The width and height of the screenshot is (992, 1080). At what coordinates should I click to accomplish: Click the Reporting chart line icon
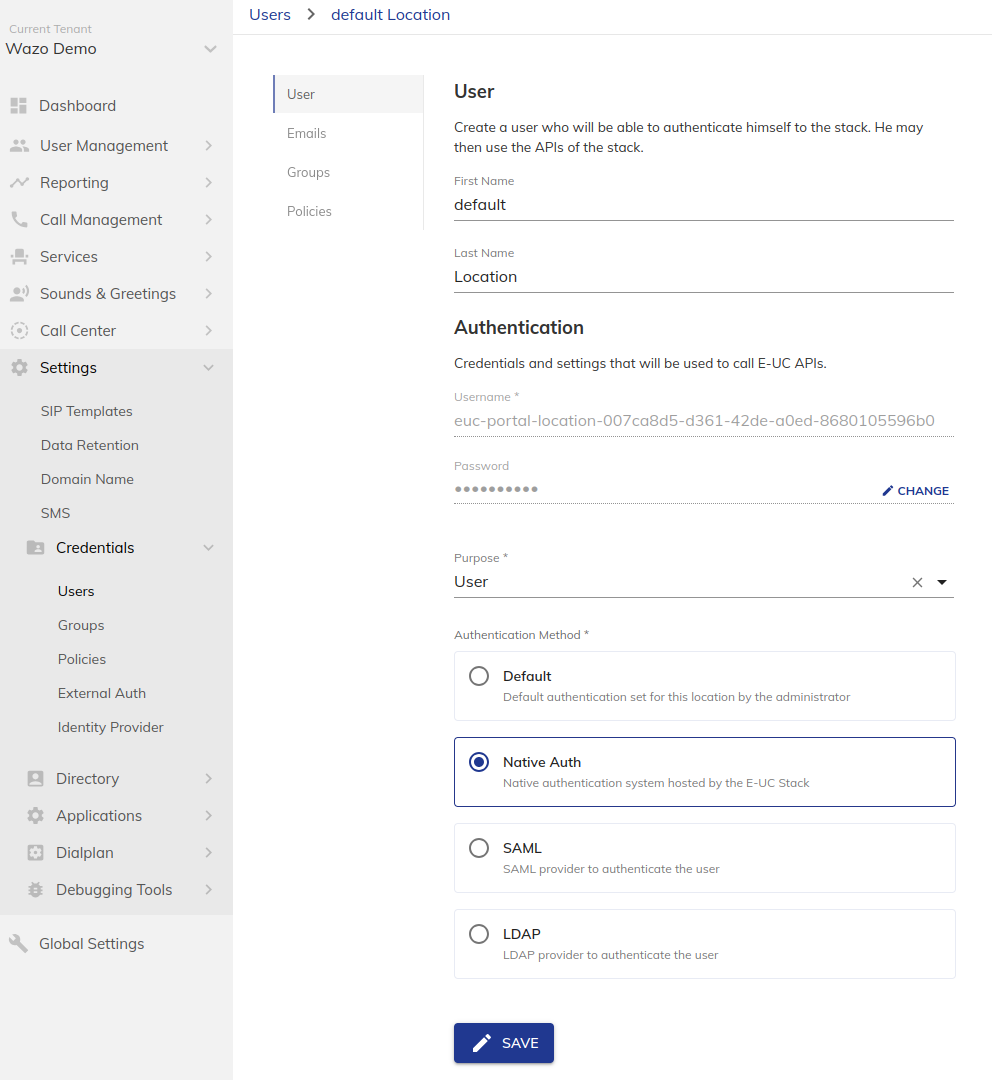[19, 183]
